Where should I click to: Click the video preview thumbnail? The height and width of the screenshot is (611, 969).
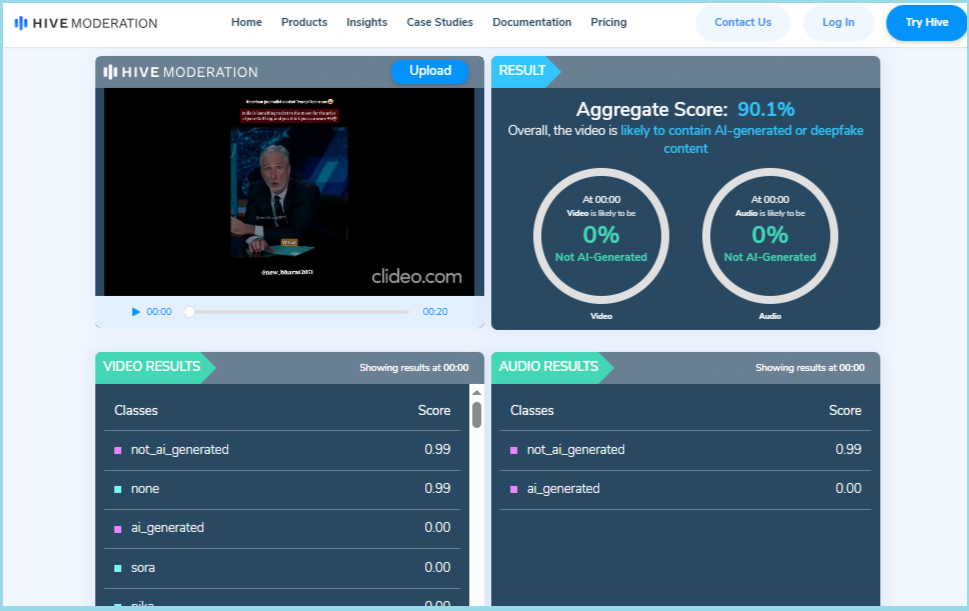pos(289,192)
